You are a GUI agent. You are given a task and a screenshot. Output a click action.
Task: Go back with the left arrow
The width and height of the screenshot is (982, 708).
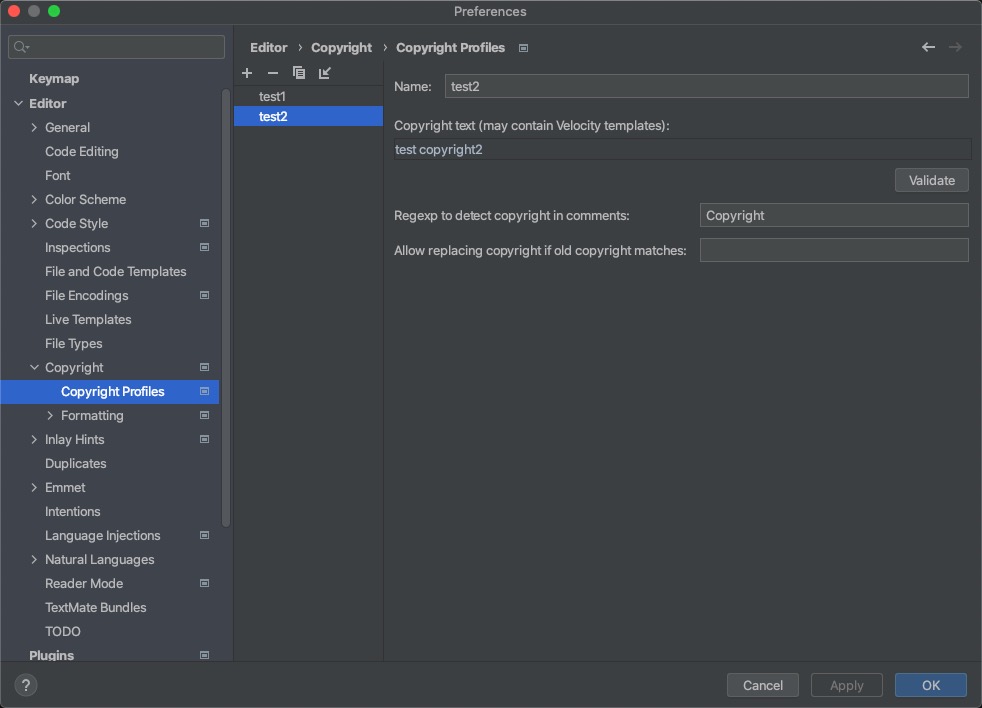point(928,47)
